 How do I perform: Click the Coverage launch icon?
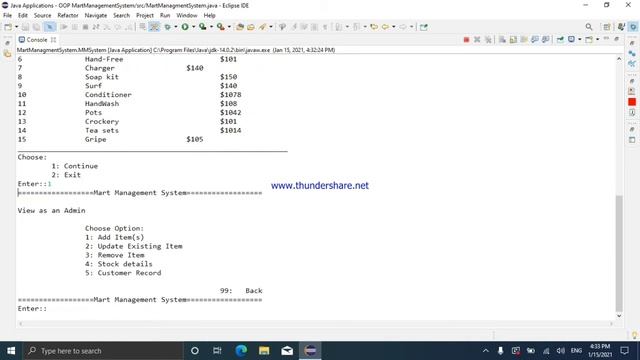pos(203,27)
